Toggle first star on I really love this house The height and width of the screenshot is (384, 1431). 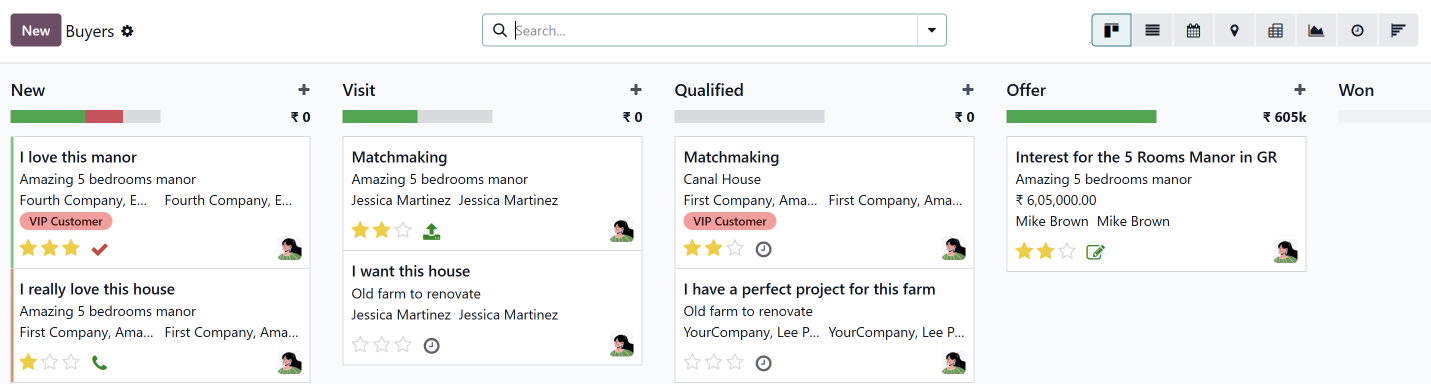tap(28, 362)
